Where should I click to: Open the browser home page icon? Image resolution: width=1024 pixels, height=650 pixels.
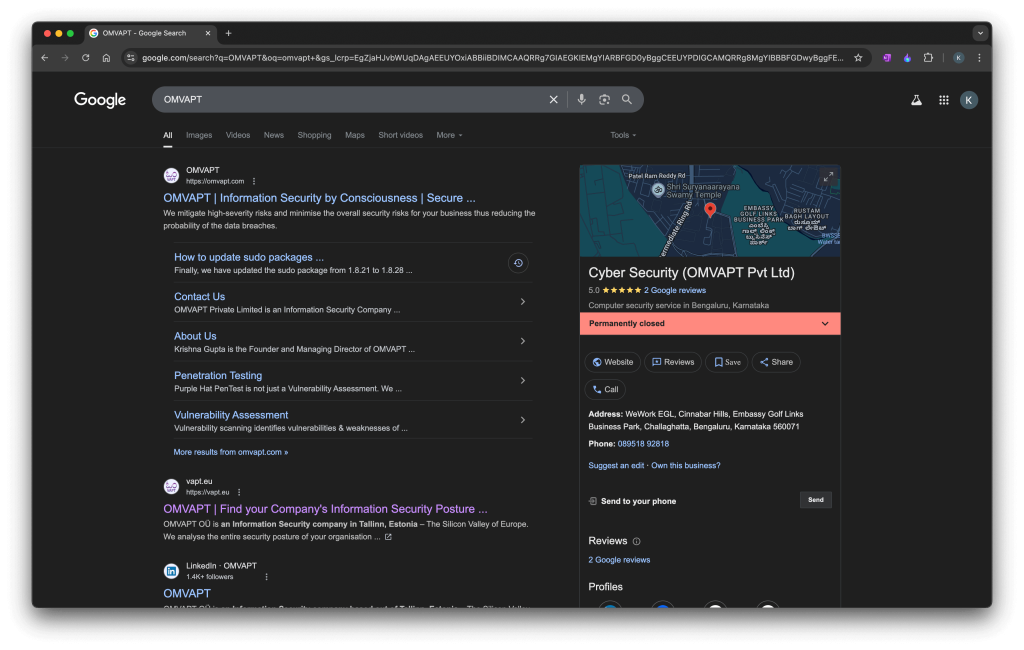(106, 57)
